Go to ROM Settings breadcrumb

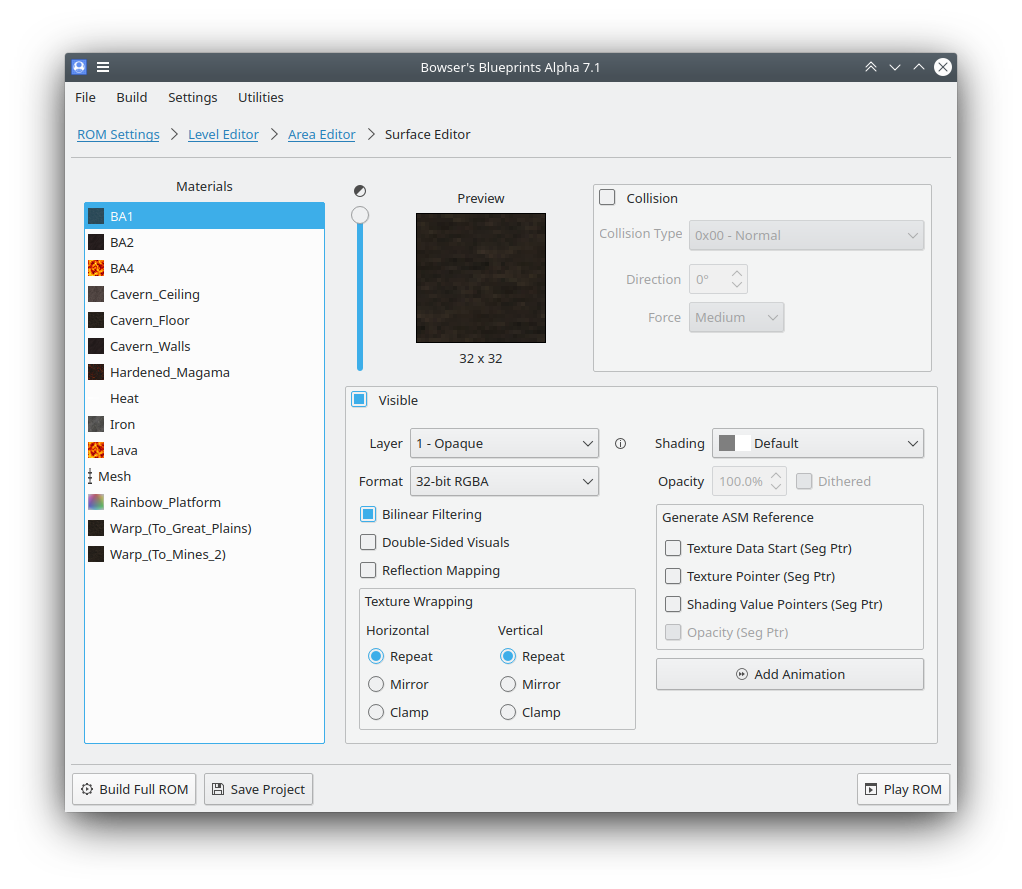[118, 134]
